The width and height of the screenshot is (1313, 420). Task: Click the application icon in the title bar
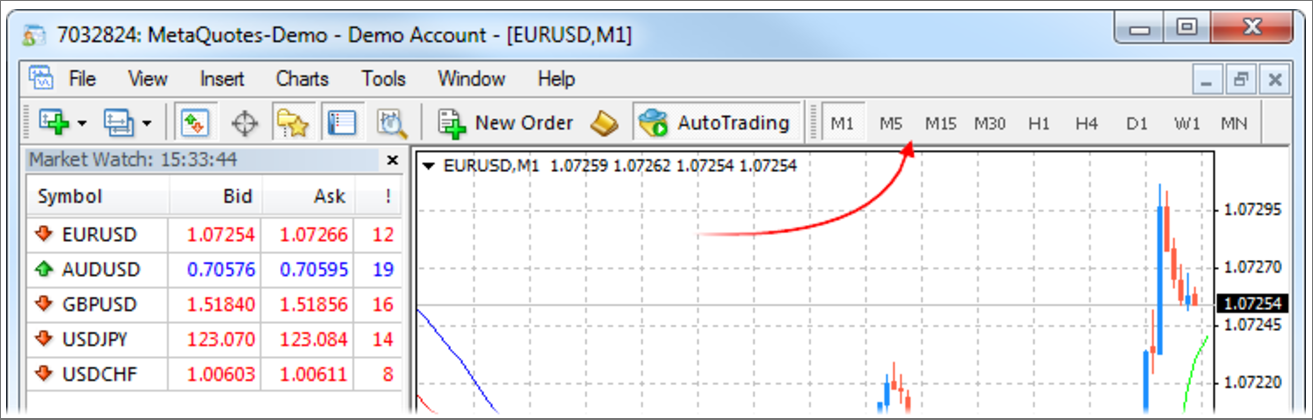pyautogui.click(x=36, y=35)
